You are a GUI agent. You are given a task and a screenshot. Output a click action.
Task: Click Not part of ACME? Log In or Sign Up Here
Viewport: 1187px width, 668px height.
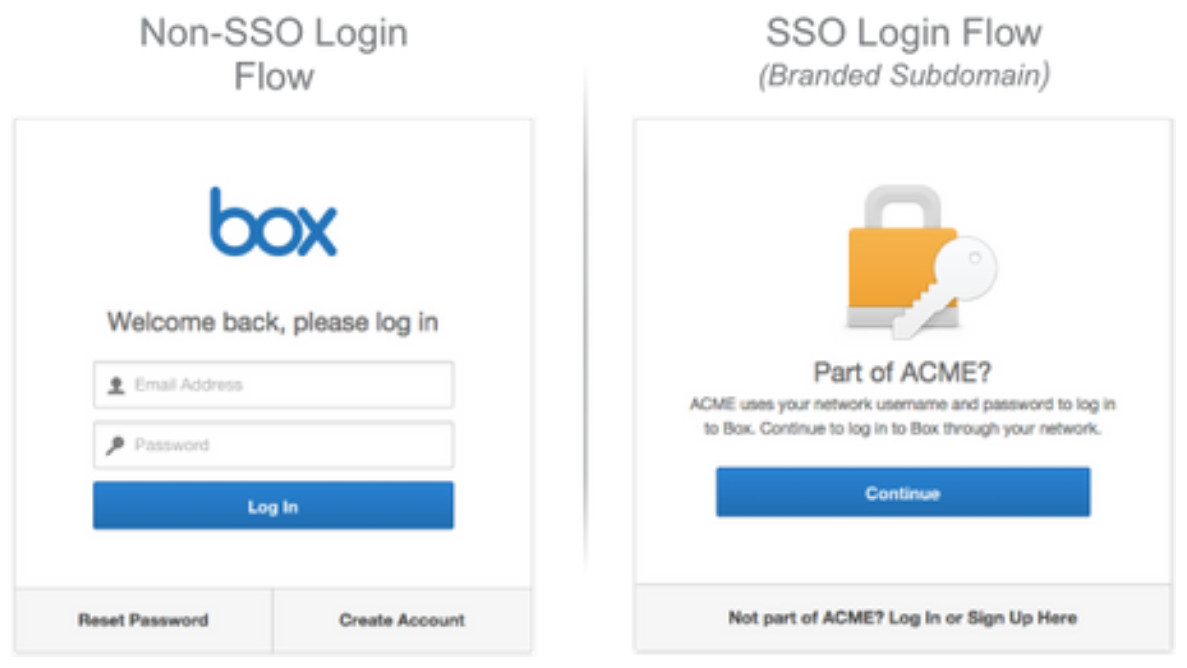(x=902, y=618)
